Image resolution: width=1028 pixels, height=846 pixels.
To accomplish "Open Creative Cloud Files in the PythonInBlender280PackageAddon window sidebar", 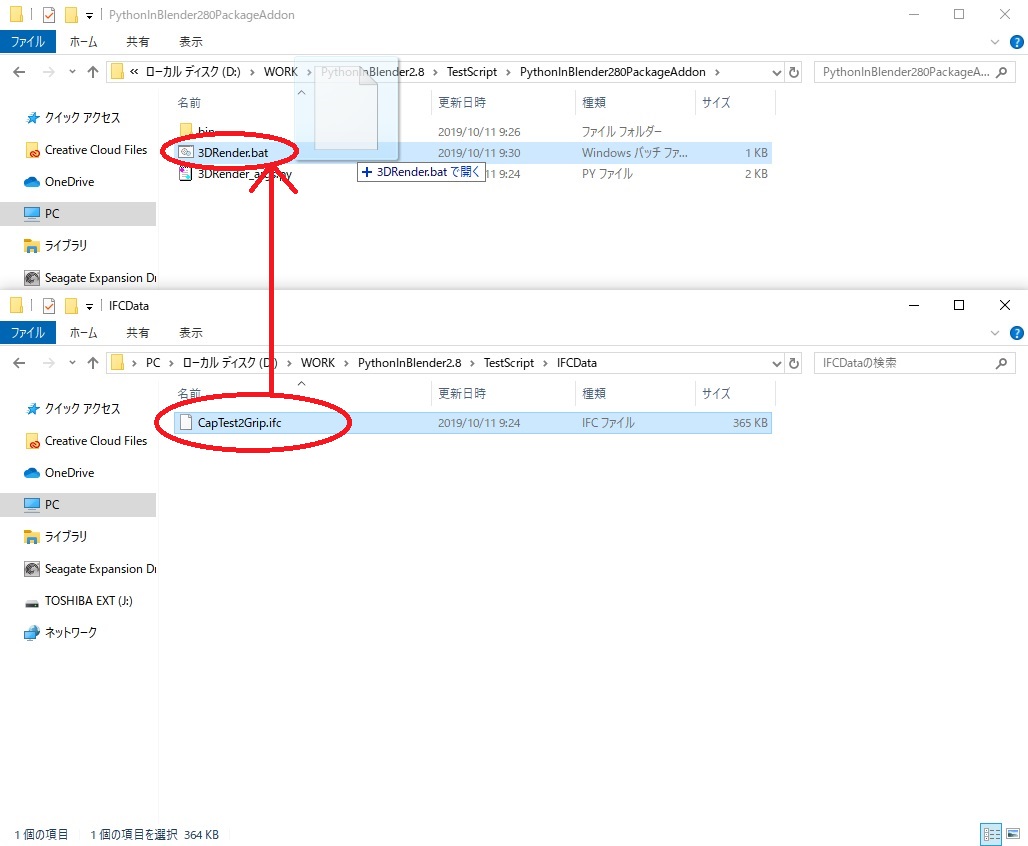I will coord(87,150).
